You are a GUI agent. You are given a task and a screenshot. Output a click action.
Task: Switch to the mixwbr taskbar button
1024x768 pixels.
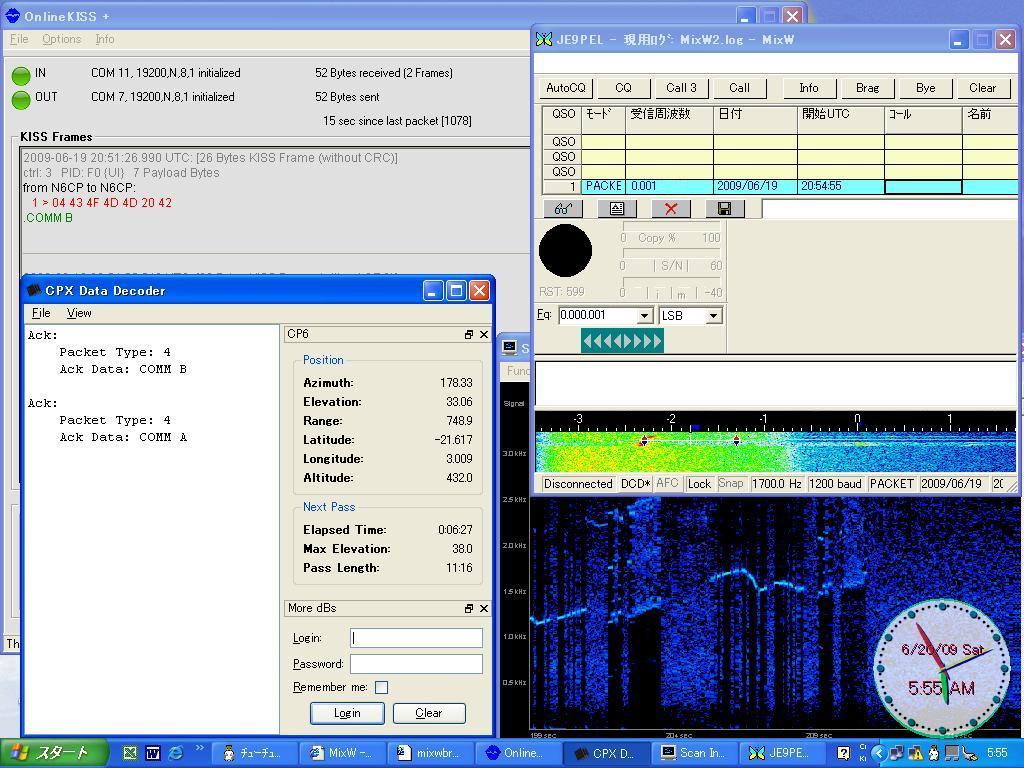pyautogui.click(x=431, y=753)
